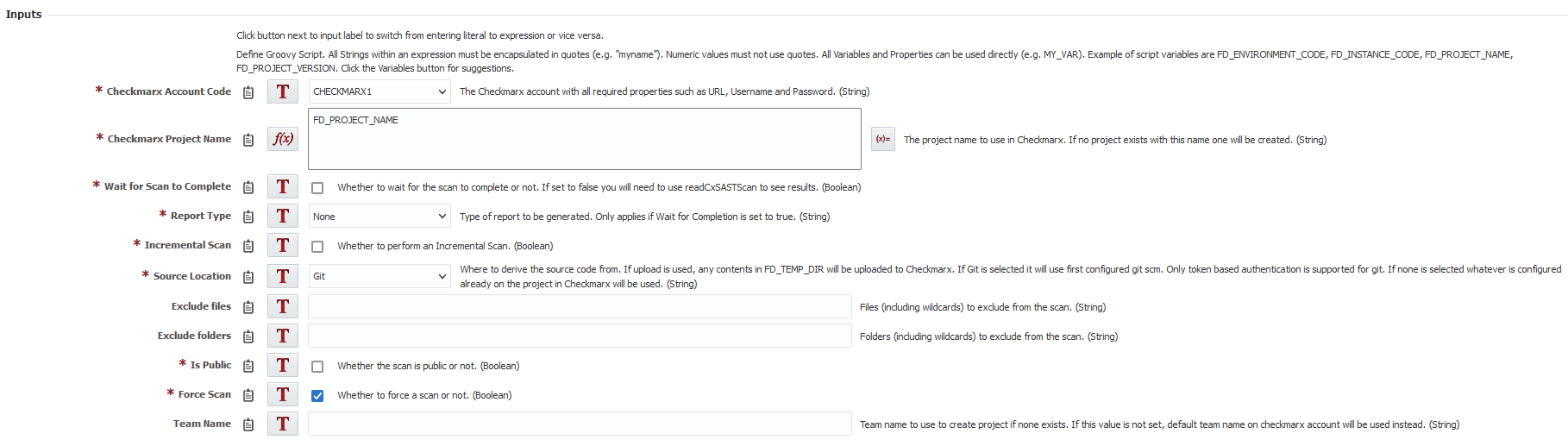Expand the Report Type dropdown showing None

[379, 217]
